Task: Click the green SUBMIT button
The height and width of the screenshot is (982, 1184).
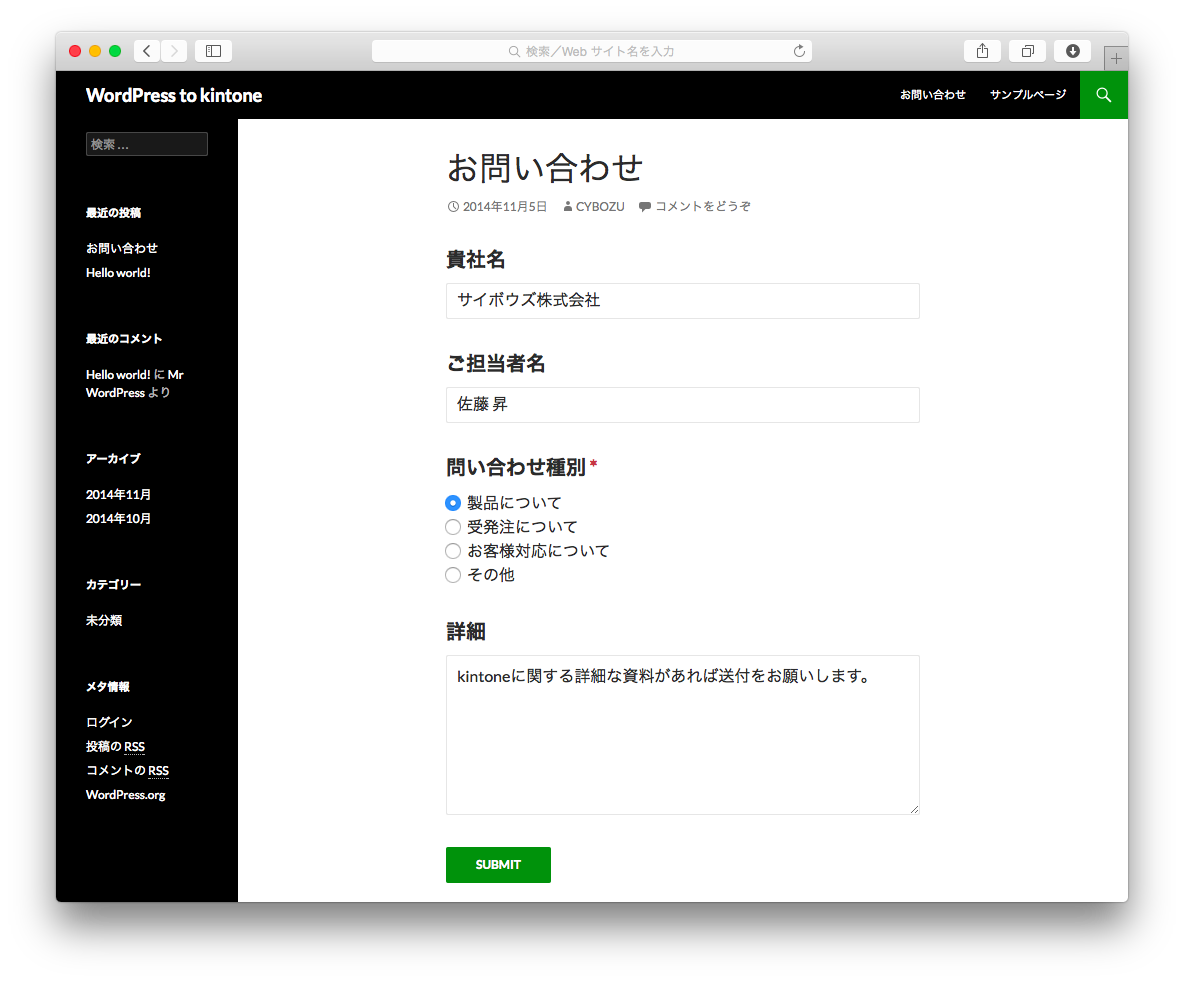Action: 498,865
